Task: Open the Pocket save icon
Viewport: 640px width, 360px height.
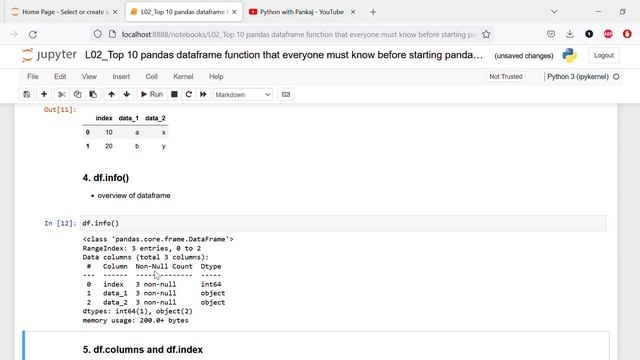Action: tap(551, 34)
